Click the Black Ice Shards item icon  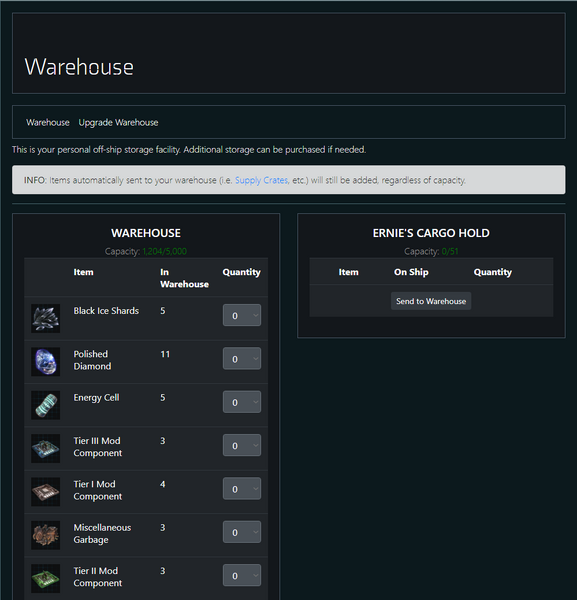[46, 318]
